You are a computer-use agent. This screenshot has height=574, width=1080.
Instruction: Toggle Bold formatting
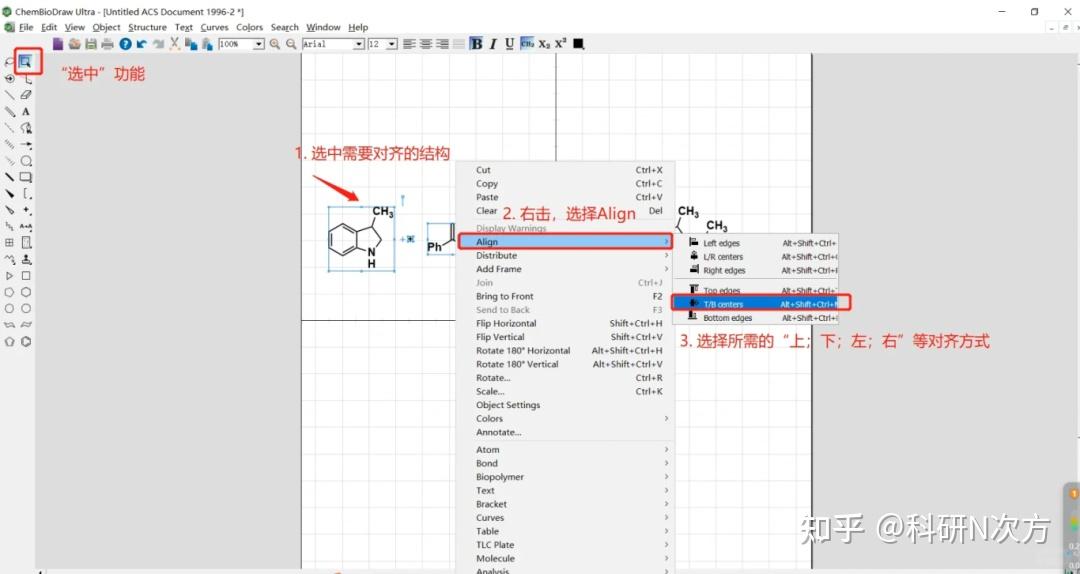476,44
